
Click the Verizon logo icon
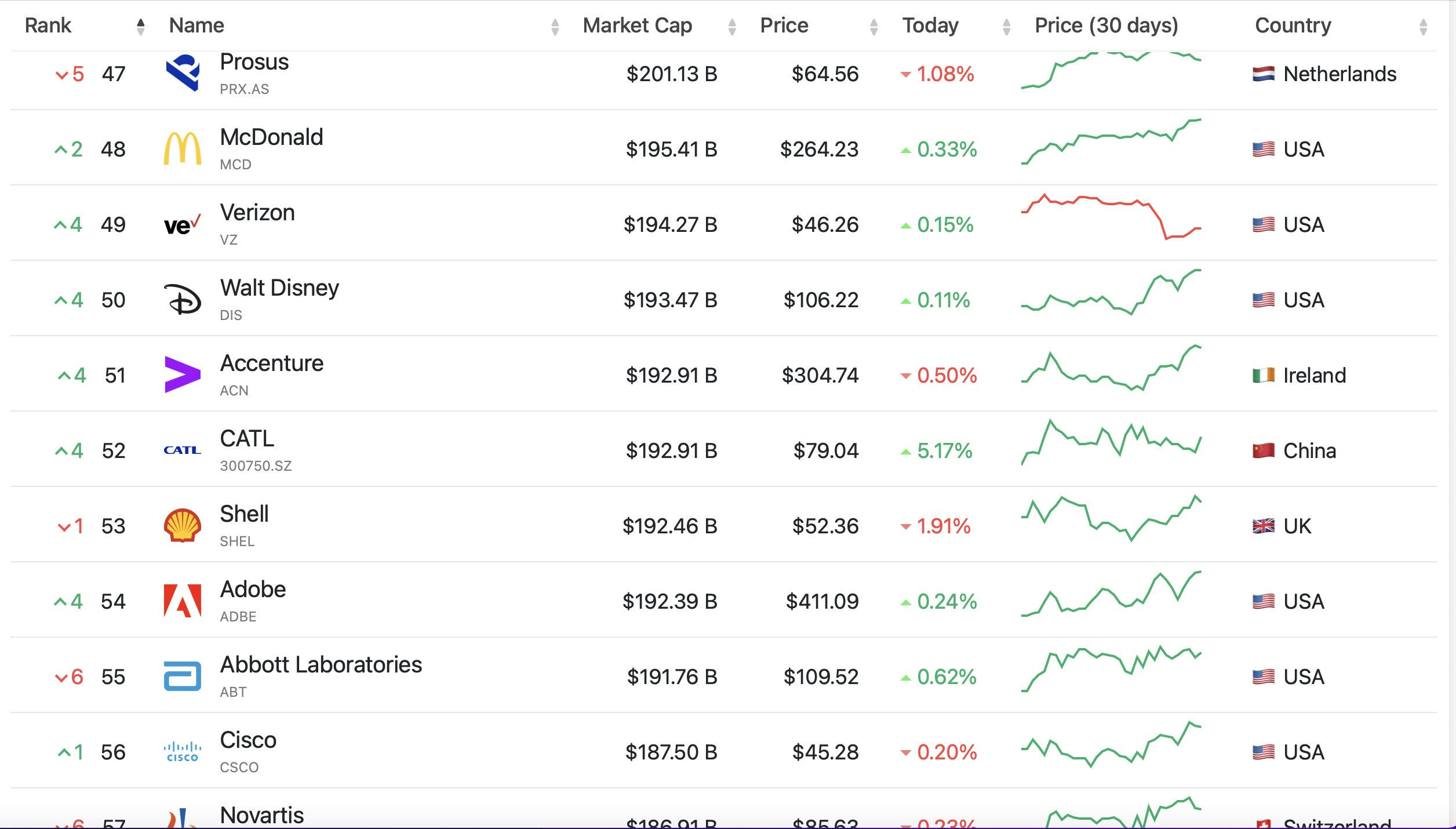pos(183,224)
